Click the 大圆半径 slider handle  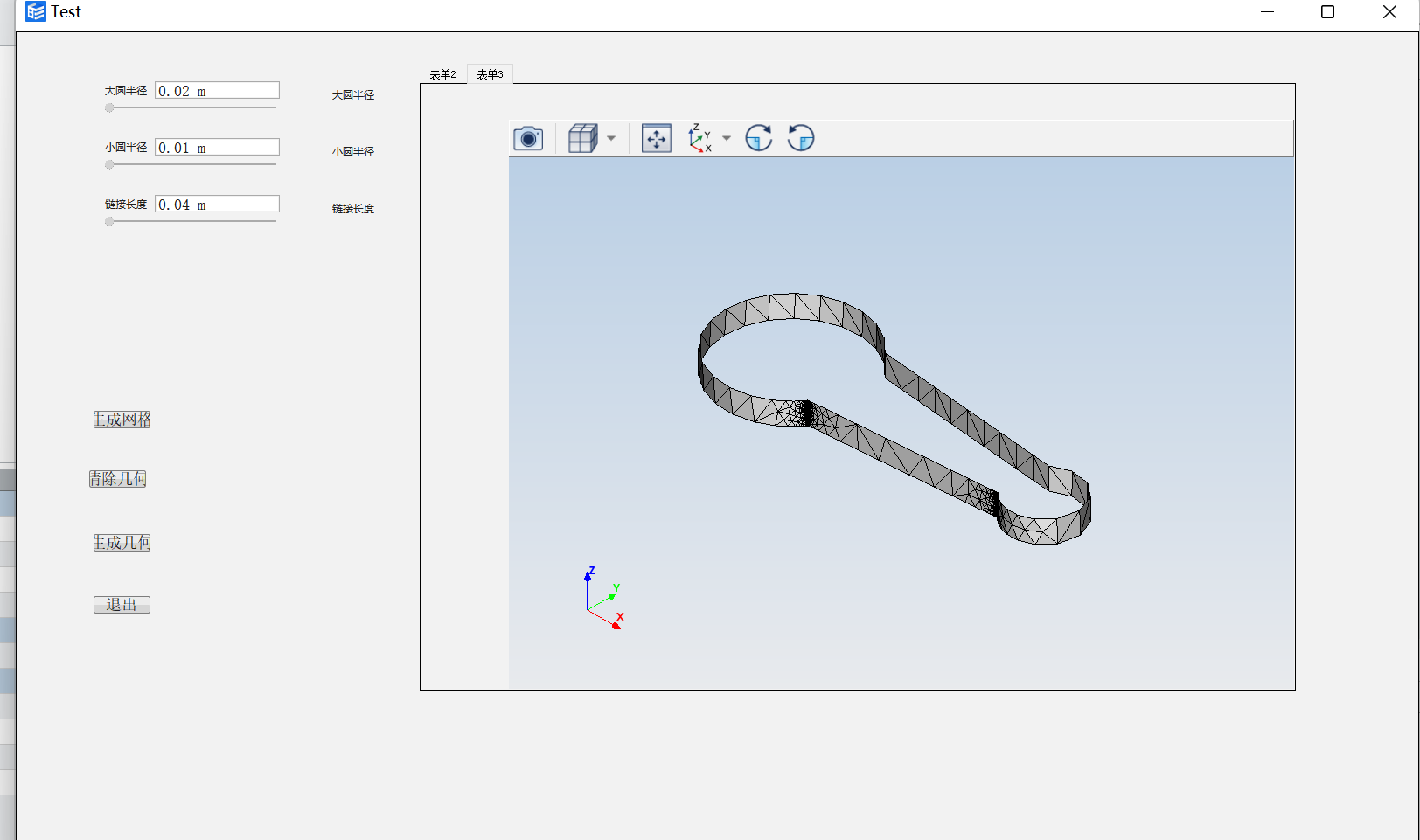[109, 108]
